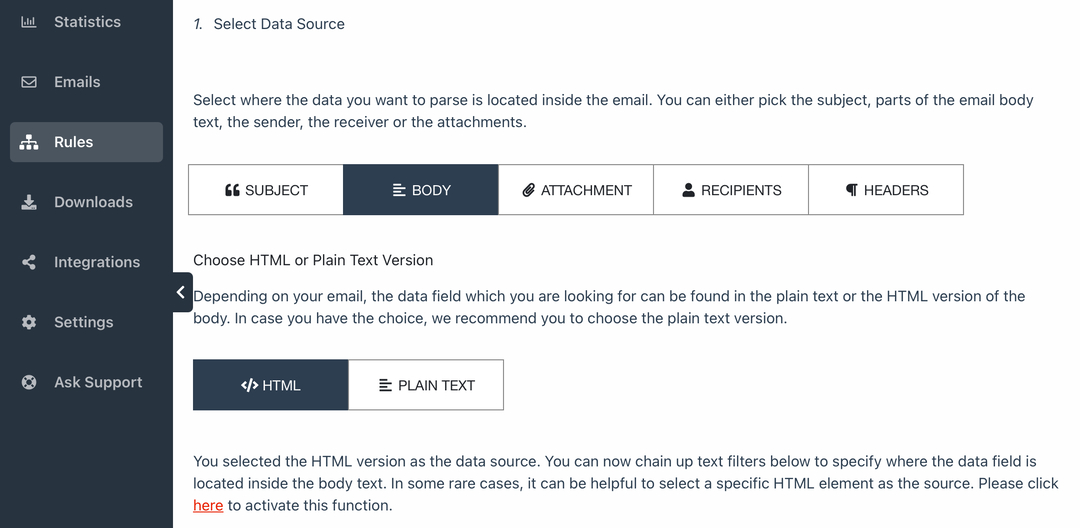The height and width of the screenshot is (528, 1080).
Task: Click the Emails envelope icon
Action: (x=28, y=82)
